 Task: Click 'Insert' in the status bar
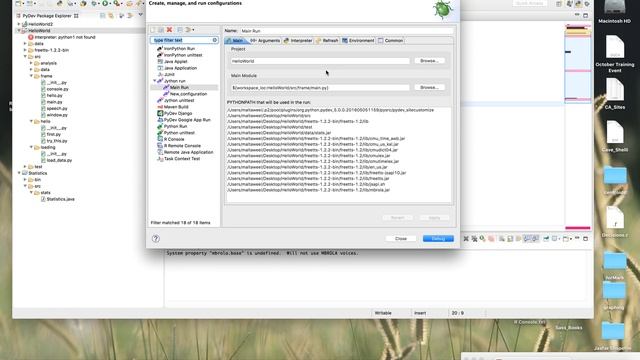(x=420, y=313)
